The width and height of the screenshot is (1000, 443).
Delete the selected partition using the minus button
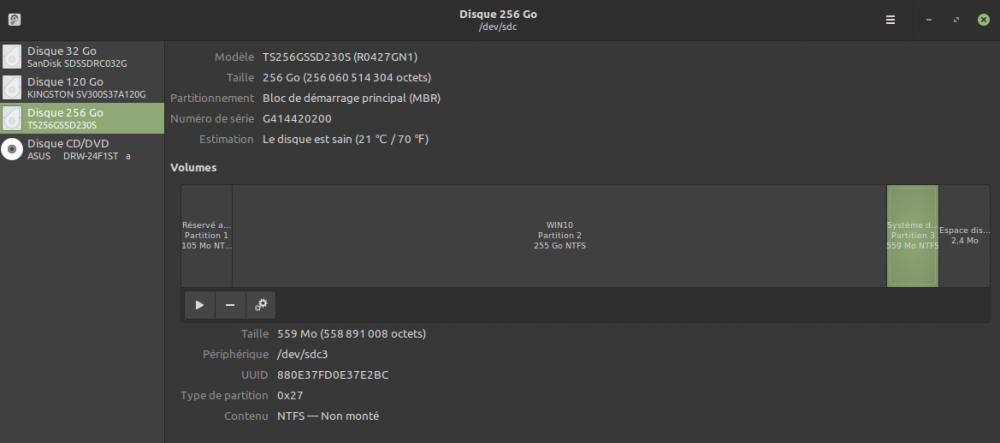click(230, 305)
